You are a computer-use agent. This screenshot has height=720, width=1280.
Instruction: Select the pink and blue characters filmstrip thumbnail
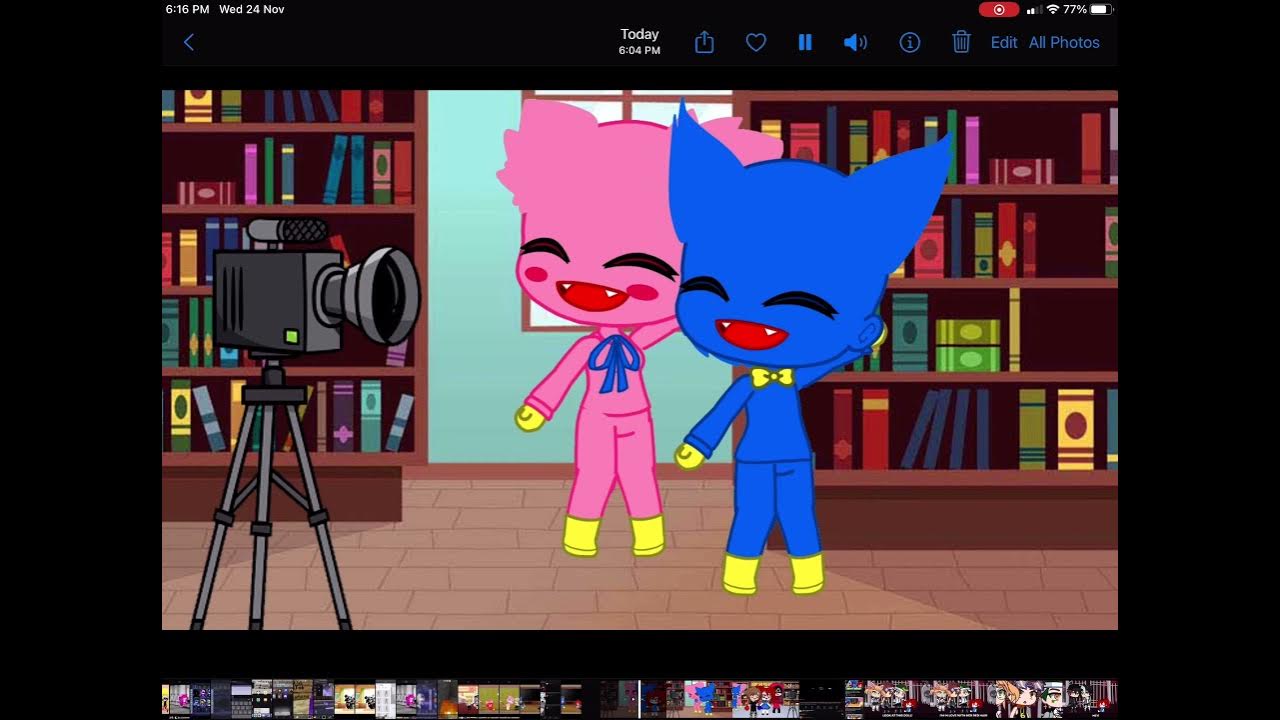coord(699,698)
